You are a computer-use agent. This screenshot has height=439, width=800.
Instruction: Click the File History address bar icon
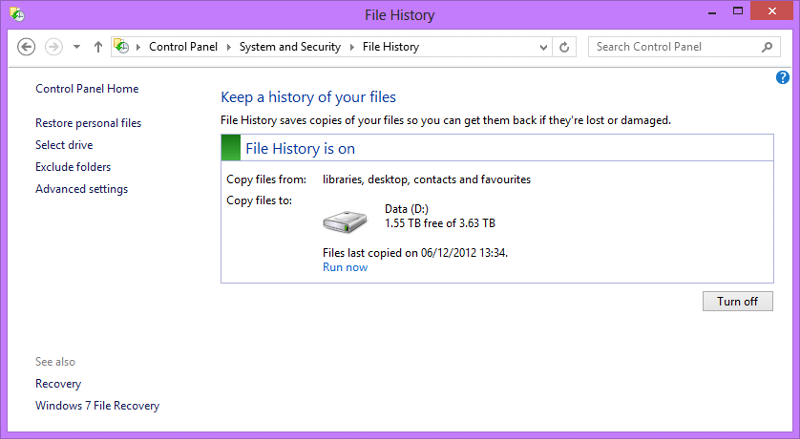tap(121, 46)
